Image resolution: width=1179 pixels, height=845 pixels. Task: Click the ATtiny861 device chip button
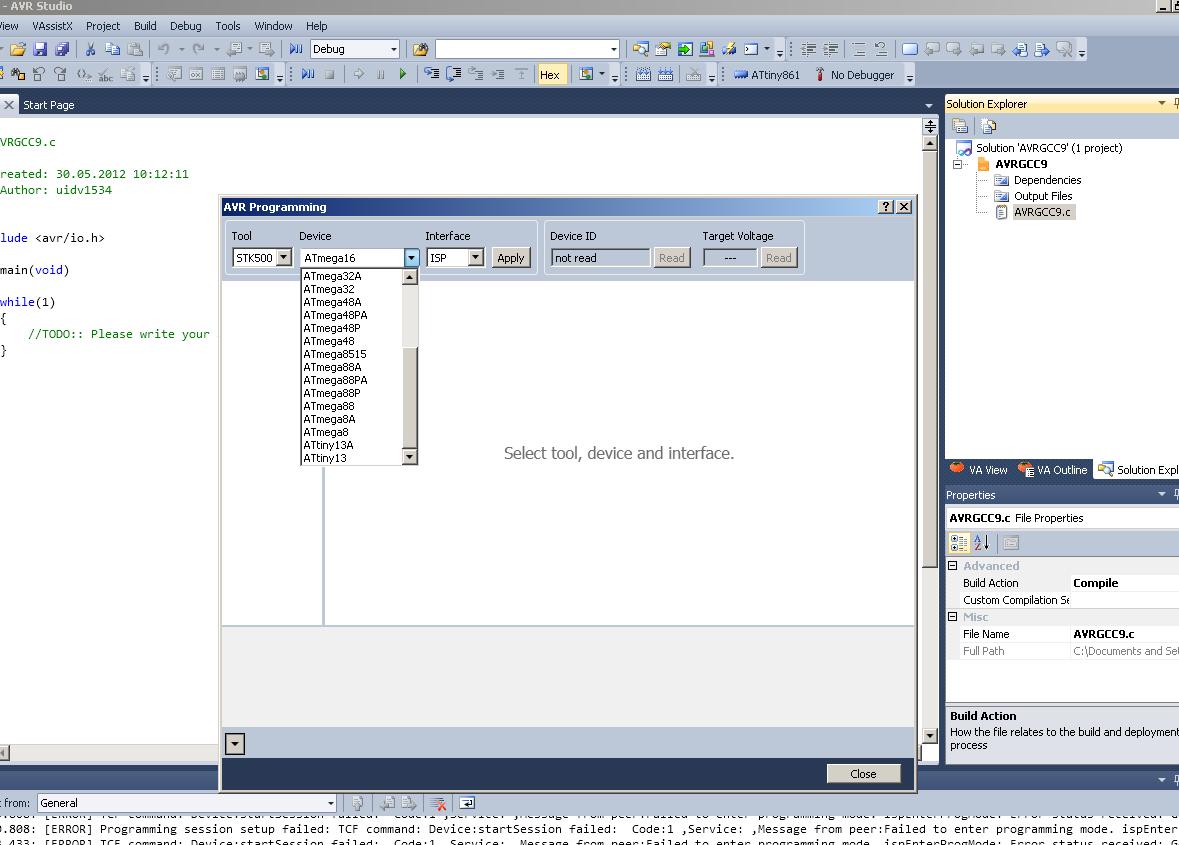click(767, 74)
